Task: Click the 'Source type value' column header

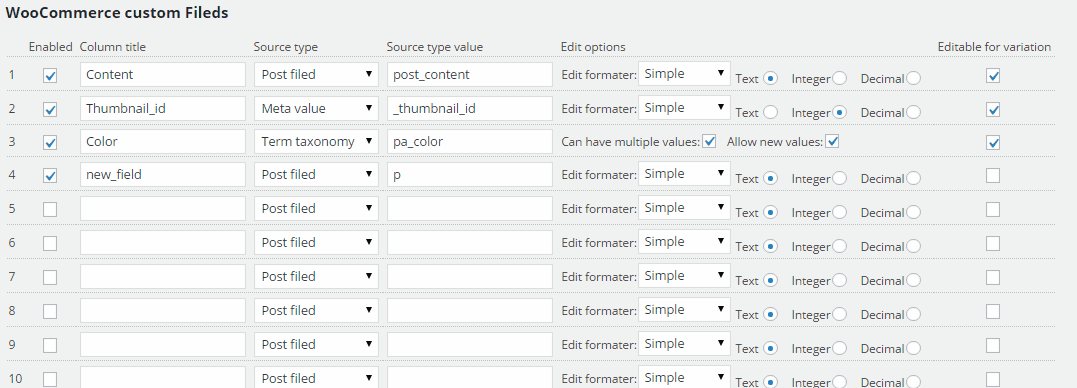Action: 435,47
